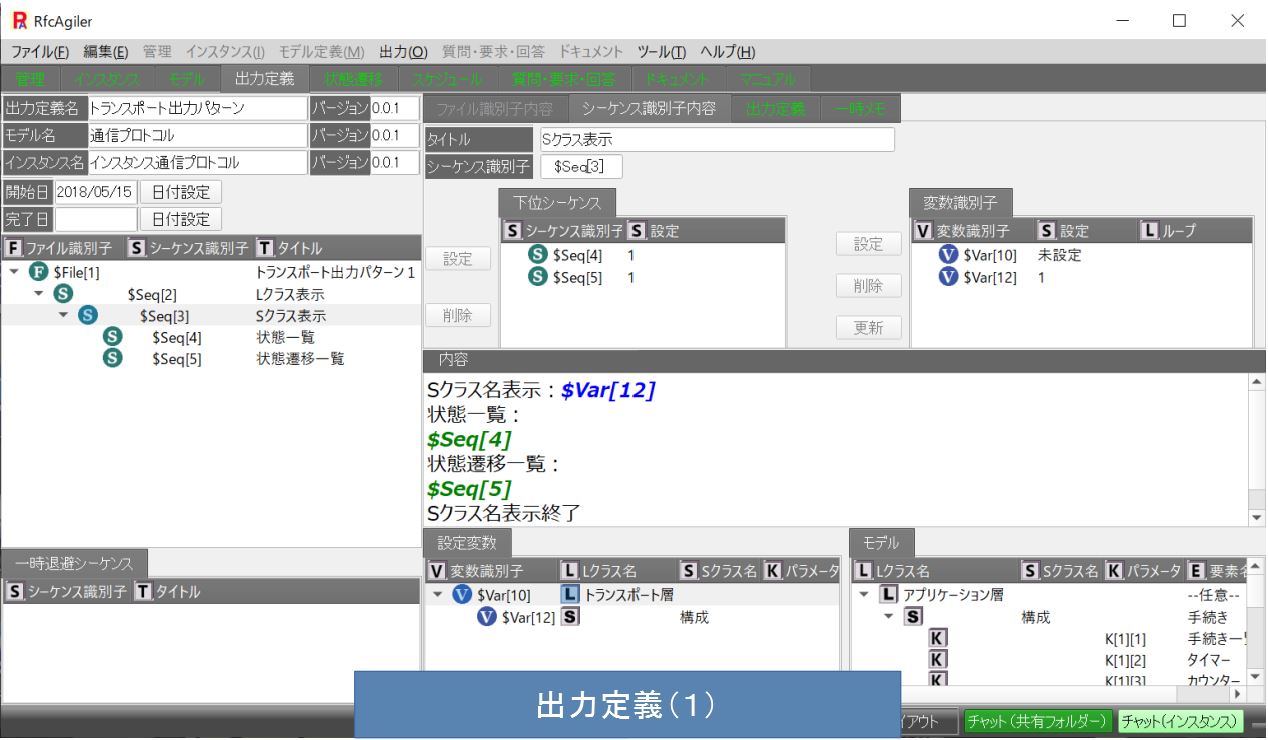Click V 変数識別子 header icon in 変数識別子 panel
Image resolution: width=1268 pixels, height=740 pixels.
[924, 231]
